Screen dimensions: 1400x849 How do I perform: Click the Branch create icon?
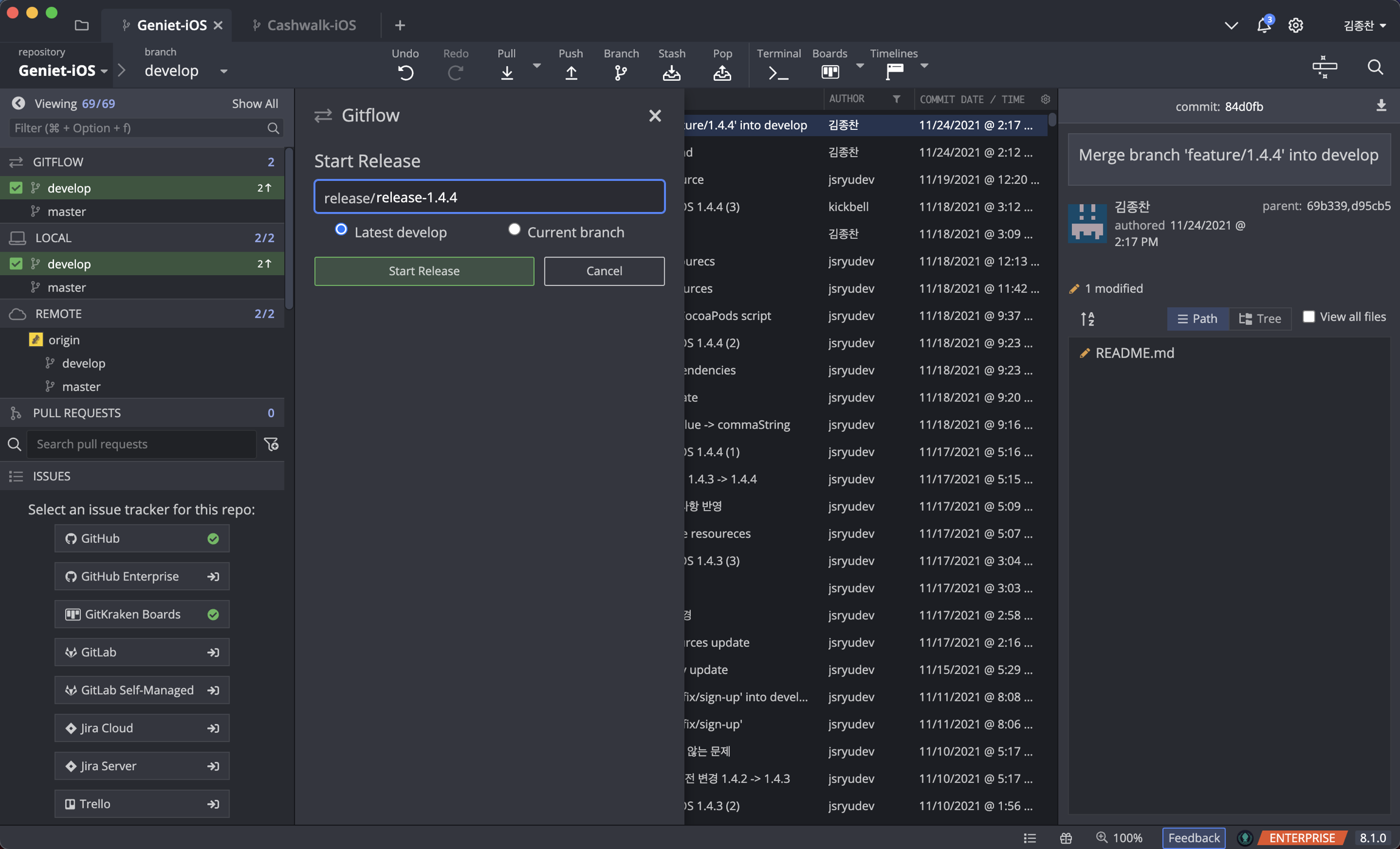620,72
